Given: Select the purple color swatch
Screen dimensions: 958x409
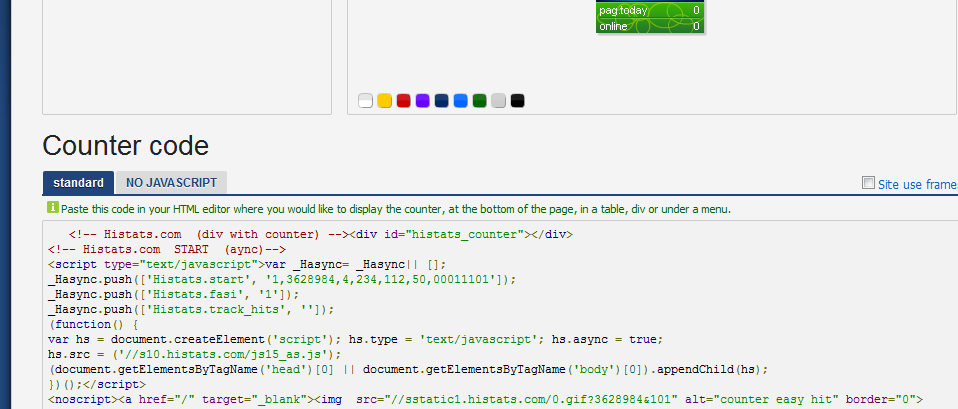Looking at the screenshot, I should 422,101.
